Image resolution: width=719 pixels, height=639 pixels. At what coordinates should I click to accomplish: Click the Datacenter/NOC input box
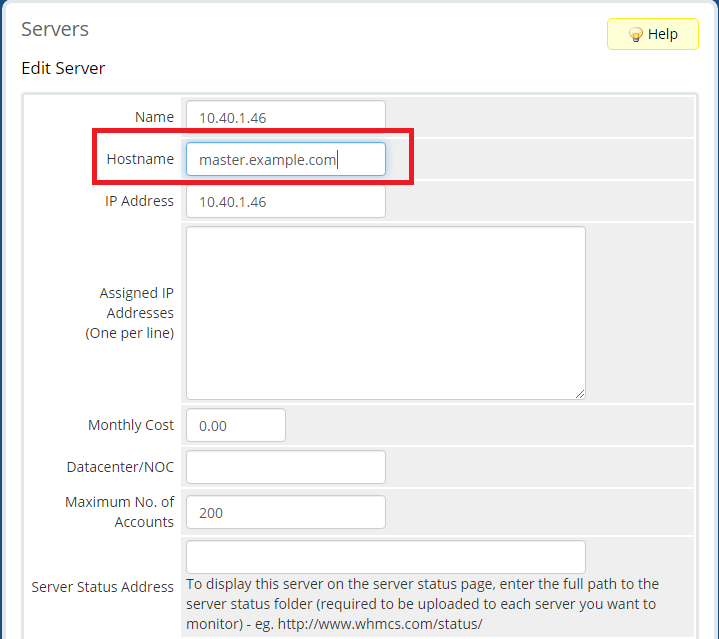point(285,467)
